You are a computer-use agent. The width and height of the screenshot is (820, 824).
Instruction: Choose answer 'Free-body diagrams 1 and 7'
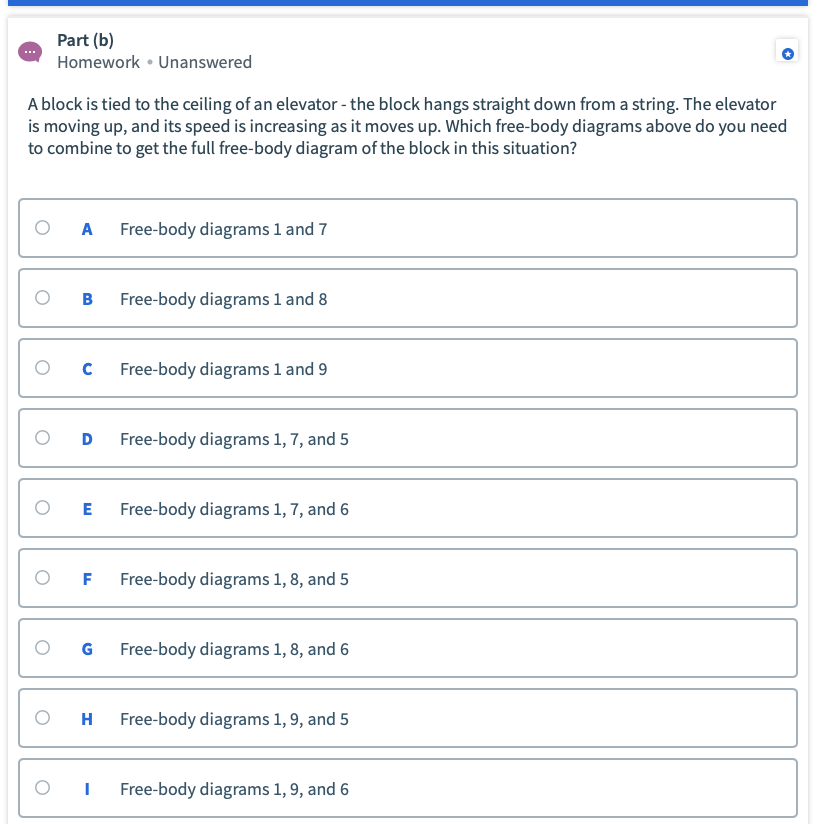(x=408, y=228)
